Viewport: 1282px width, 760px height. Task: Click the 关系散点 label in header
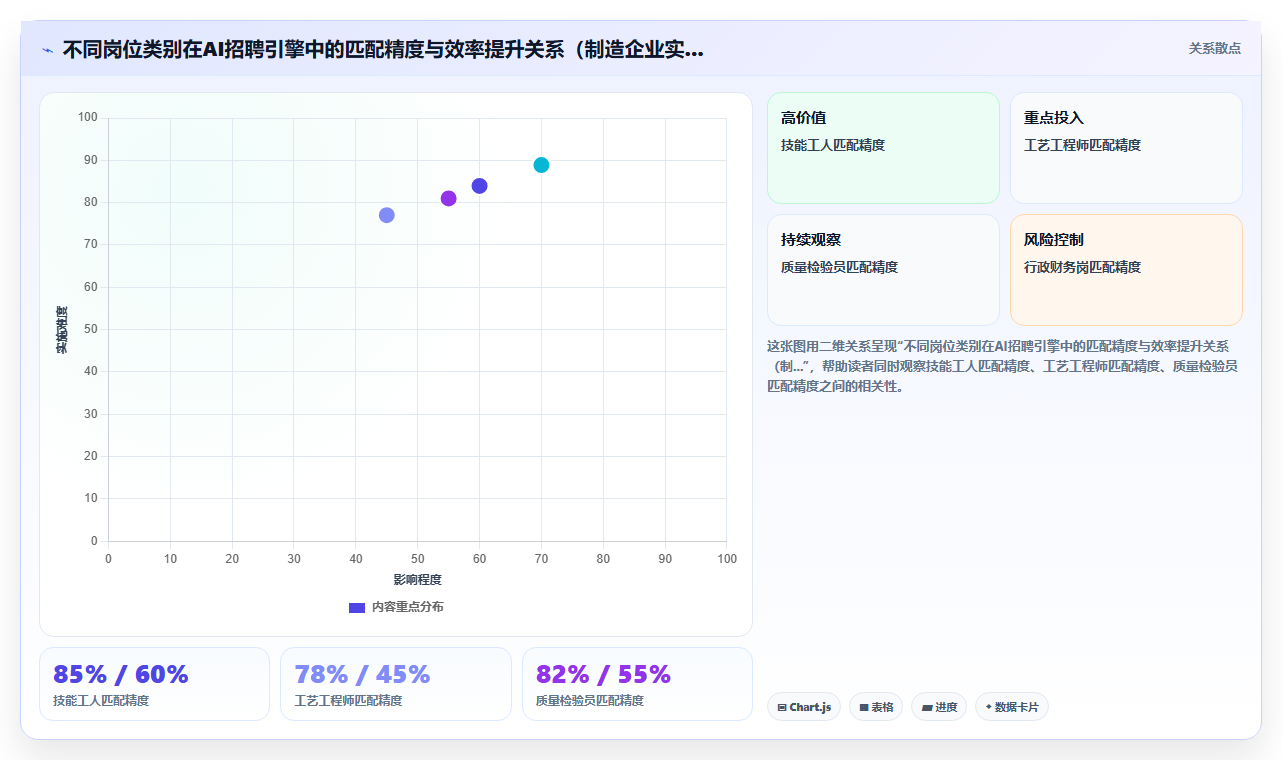click(x=1215, y=48)
